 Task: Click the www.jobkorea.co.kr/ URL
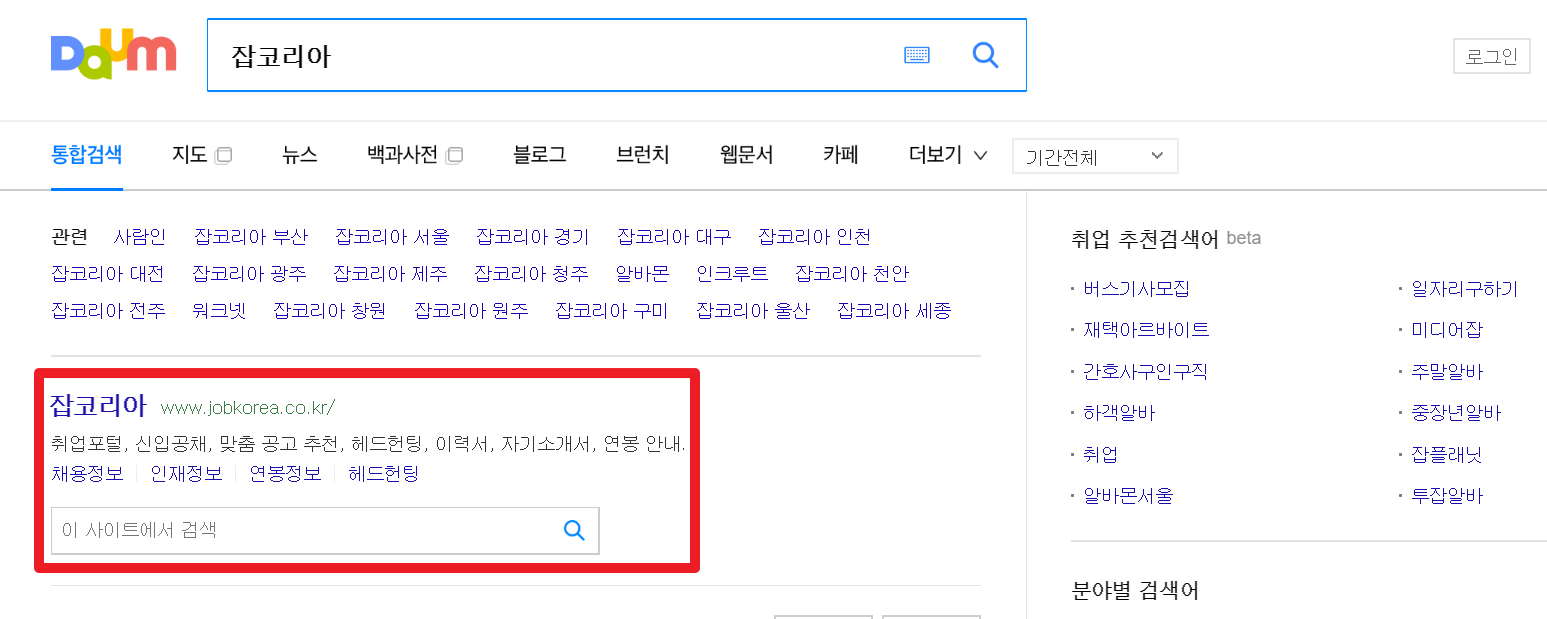(247, 407)
